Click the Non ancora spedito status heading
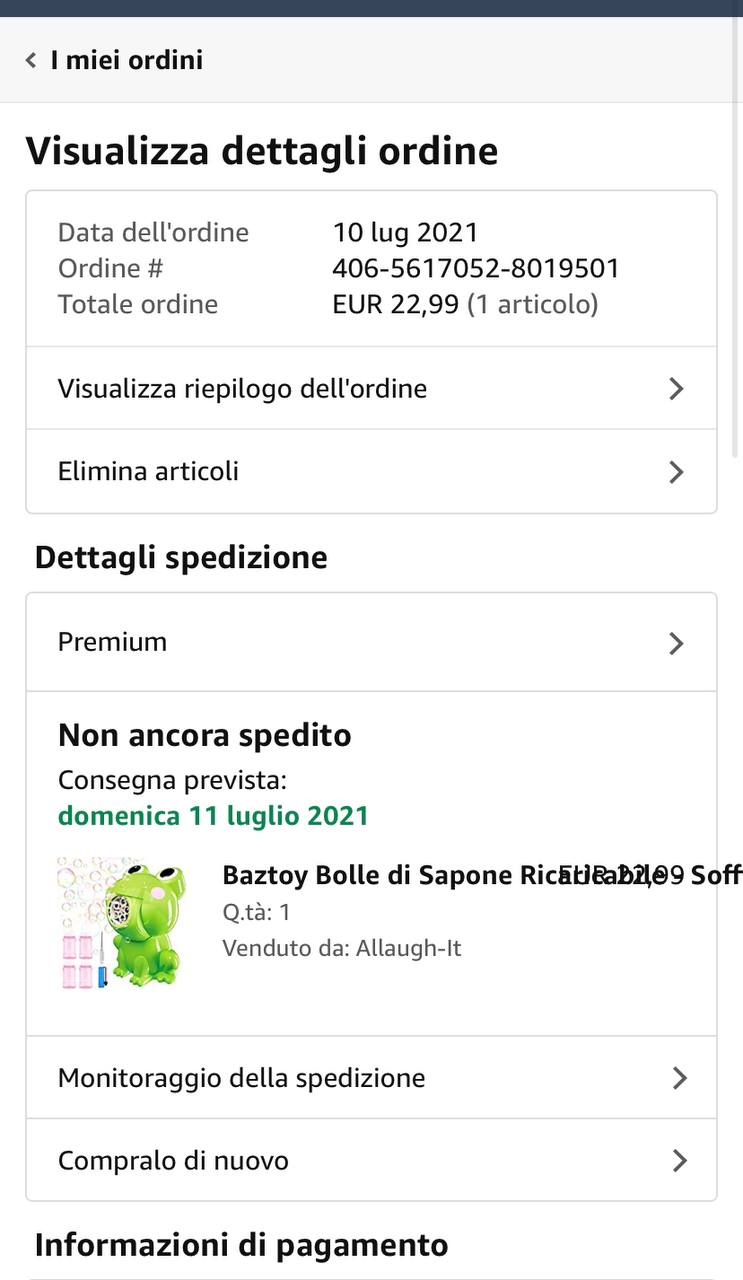 205,736
